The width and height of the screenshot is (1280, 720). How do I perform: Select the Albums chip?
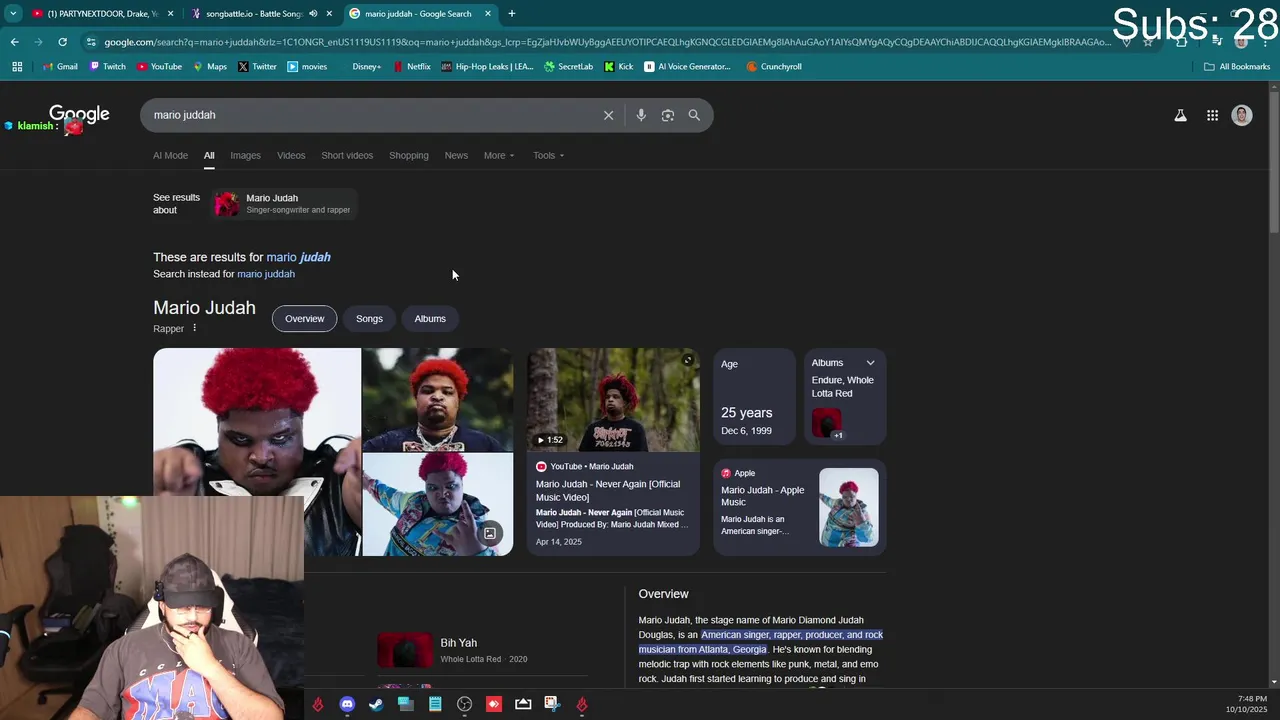(430, 319)
